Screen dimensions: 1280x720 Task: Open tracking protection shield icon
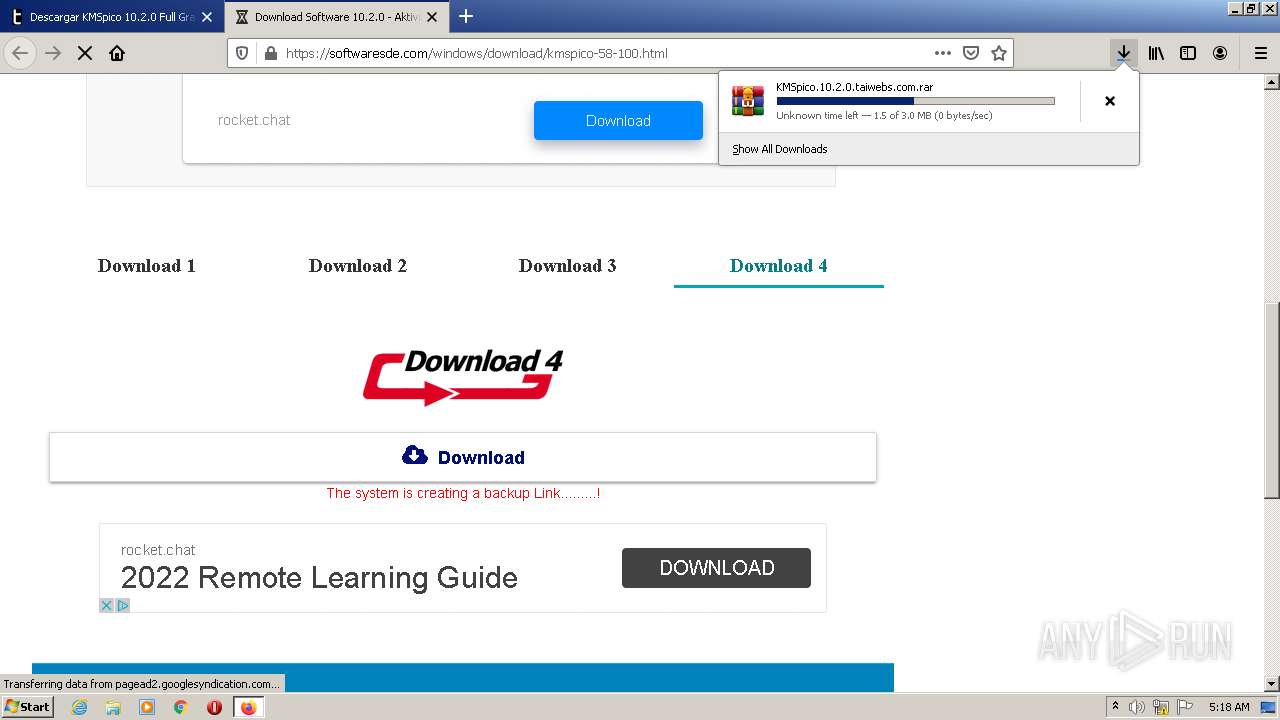[x=242, y=53]
